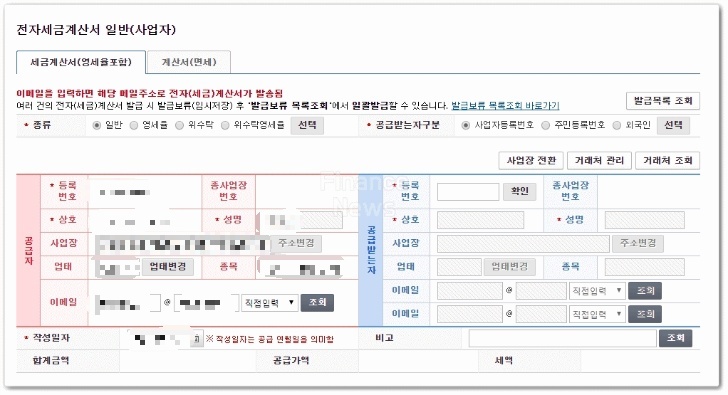Click the 사업장 전환 button
Image resolution: width=728 pixels, height=395 pixels.
point(531,161)
